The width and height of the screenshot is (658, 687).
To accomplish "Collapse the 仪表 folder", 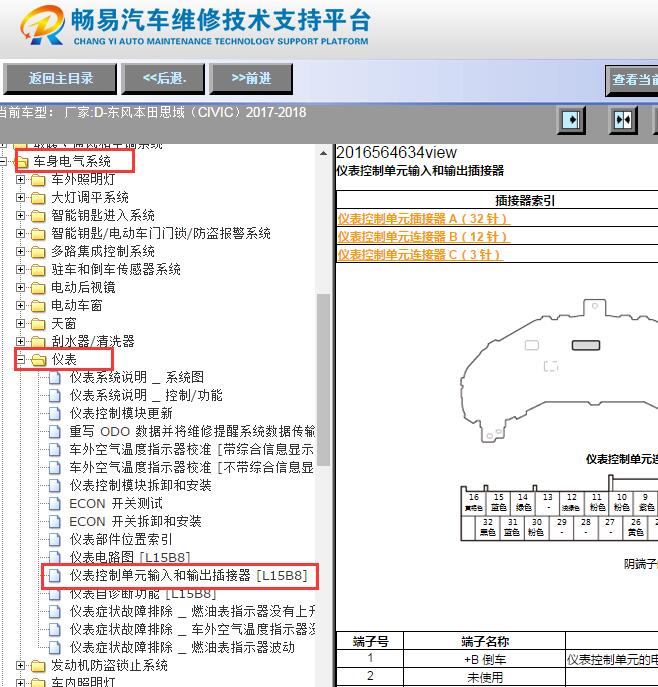I will point(20,360).
